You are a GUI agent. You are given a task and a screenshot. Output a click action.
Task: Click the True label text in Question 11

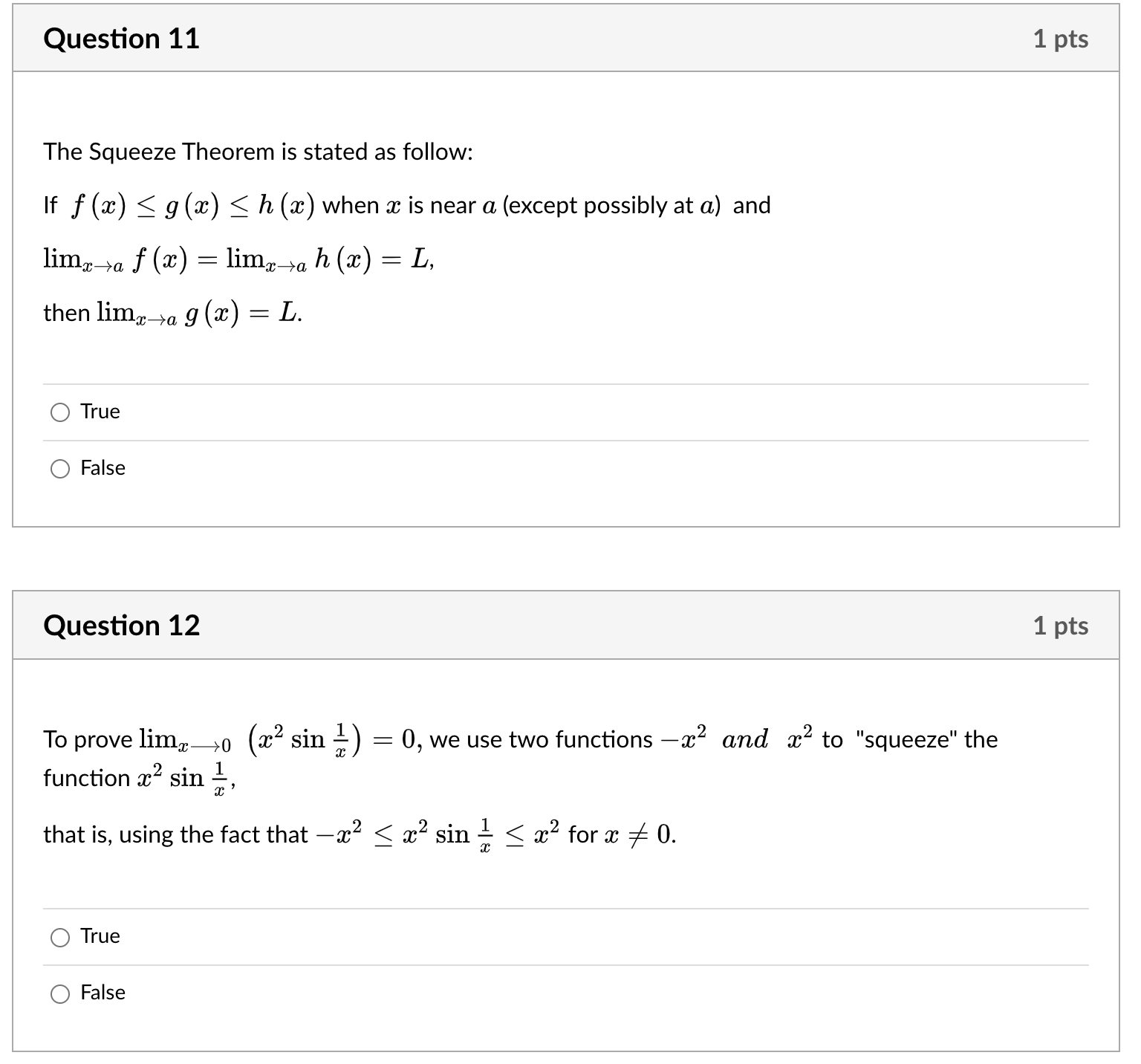click(x=100, y=411)
